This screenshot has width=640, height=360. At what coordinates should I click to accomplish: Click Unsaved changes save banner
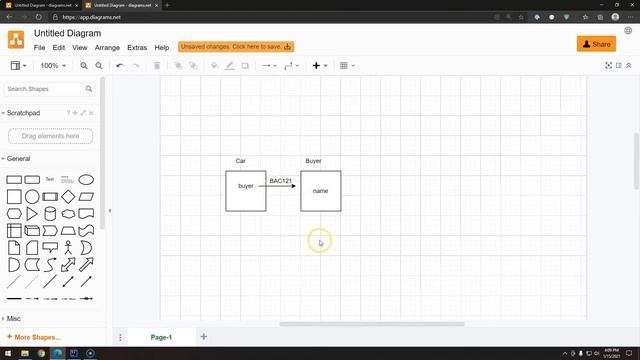[236, 47]
